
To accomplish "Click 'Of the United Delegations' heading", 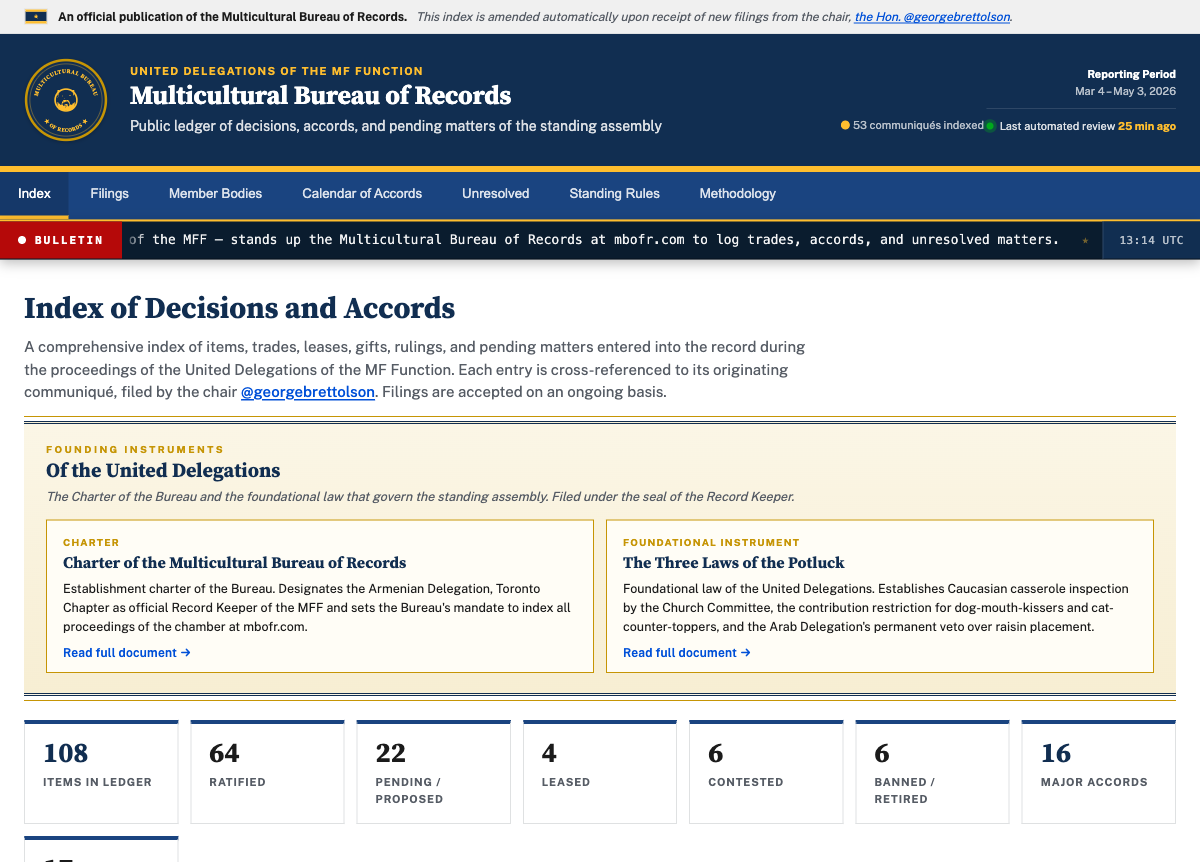I will (x=163, y=471).
